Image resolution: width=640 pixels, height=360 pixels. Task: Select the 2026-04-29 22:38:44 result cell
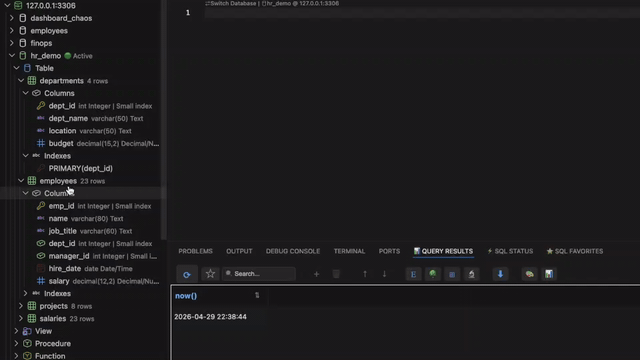tap(210, 317)
